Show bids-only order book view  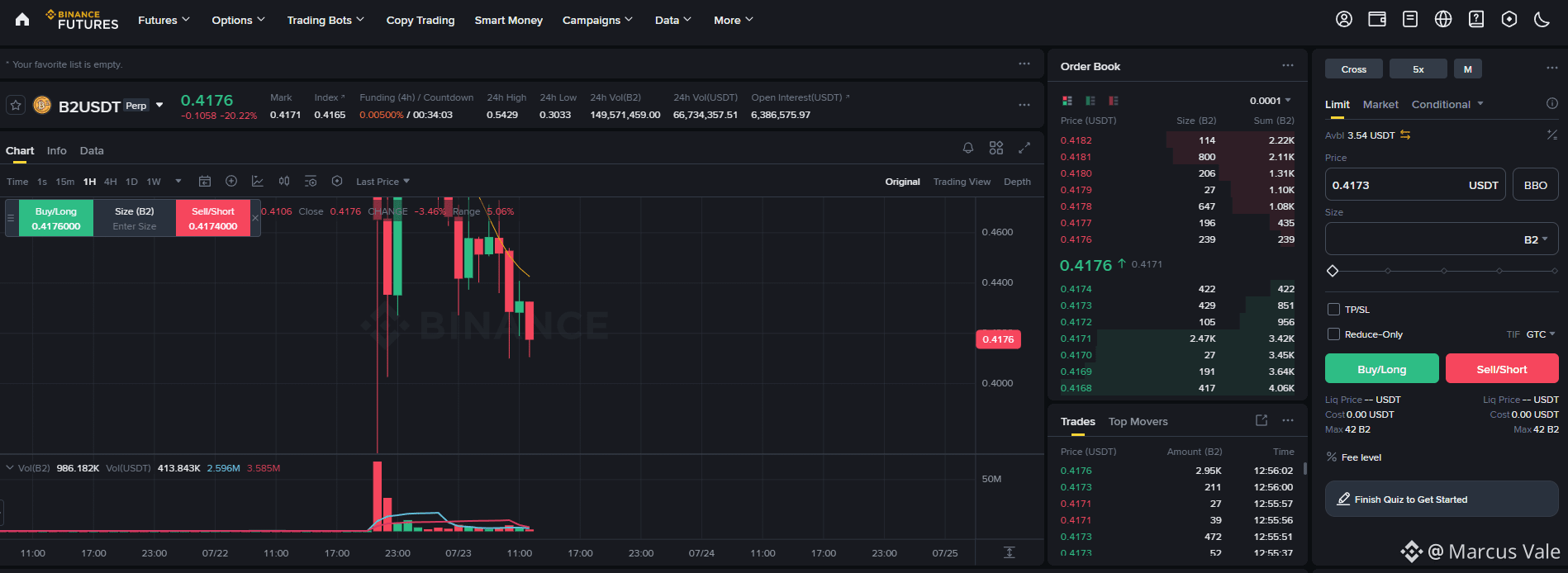(1090, 101)
